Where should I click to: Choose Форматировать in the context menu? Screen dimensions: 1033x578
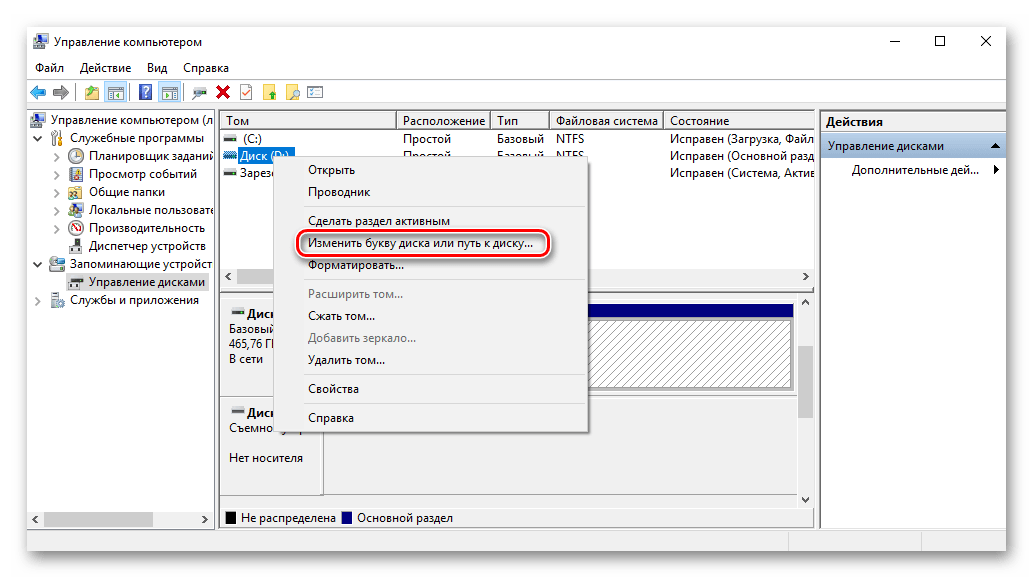[431, 265]
